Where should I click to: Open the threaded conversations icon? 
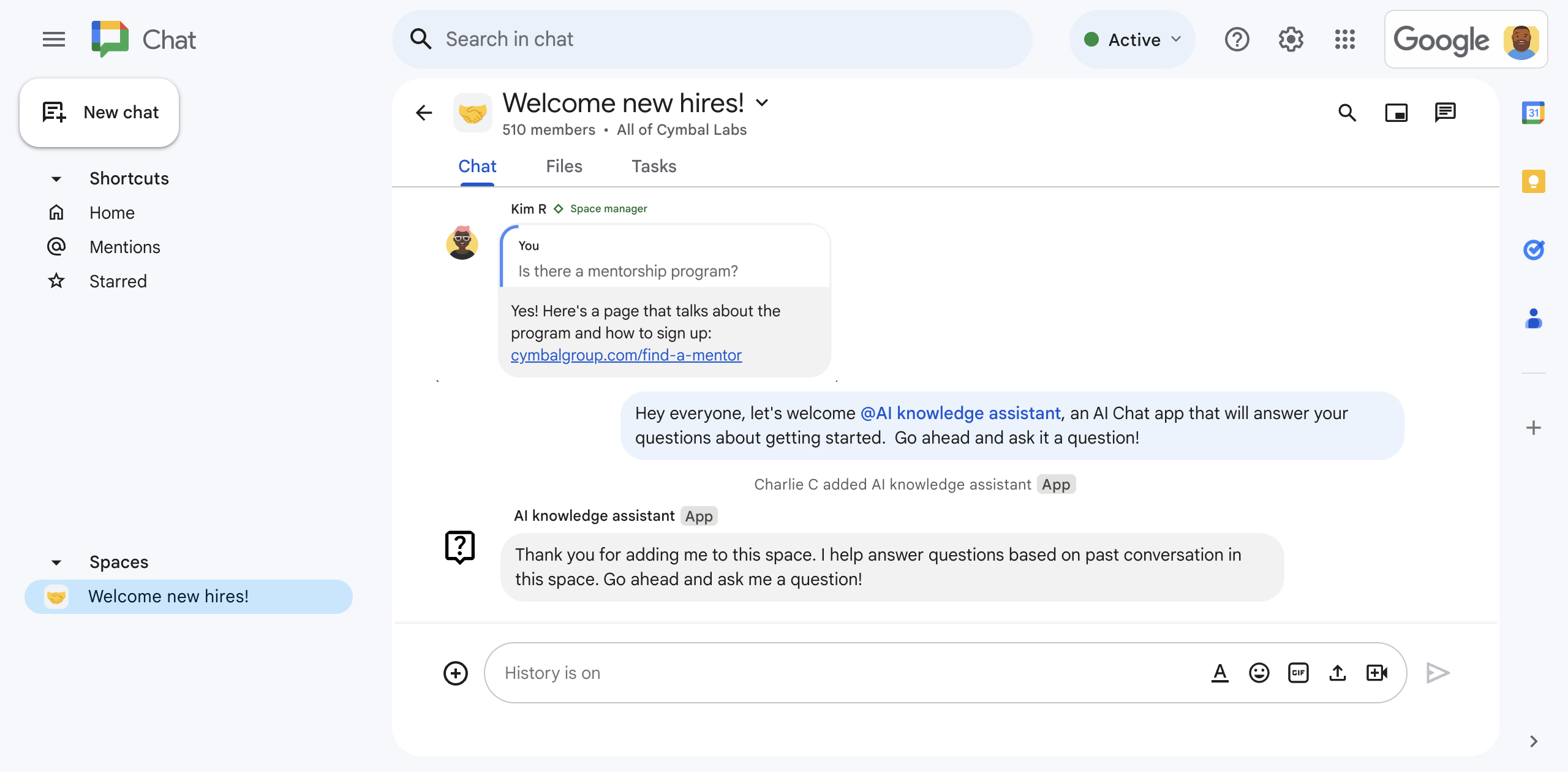tap(1446, 111)
